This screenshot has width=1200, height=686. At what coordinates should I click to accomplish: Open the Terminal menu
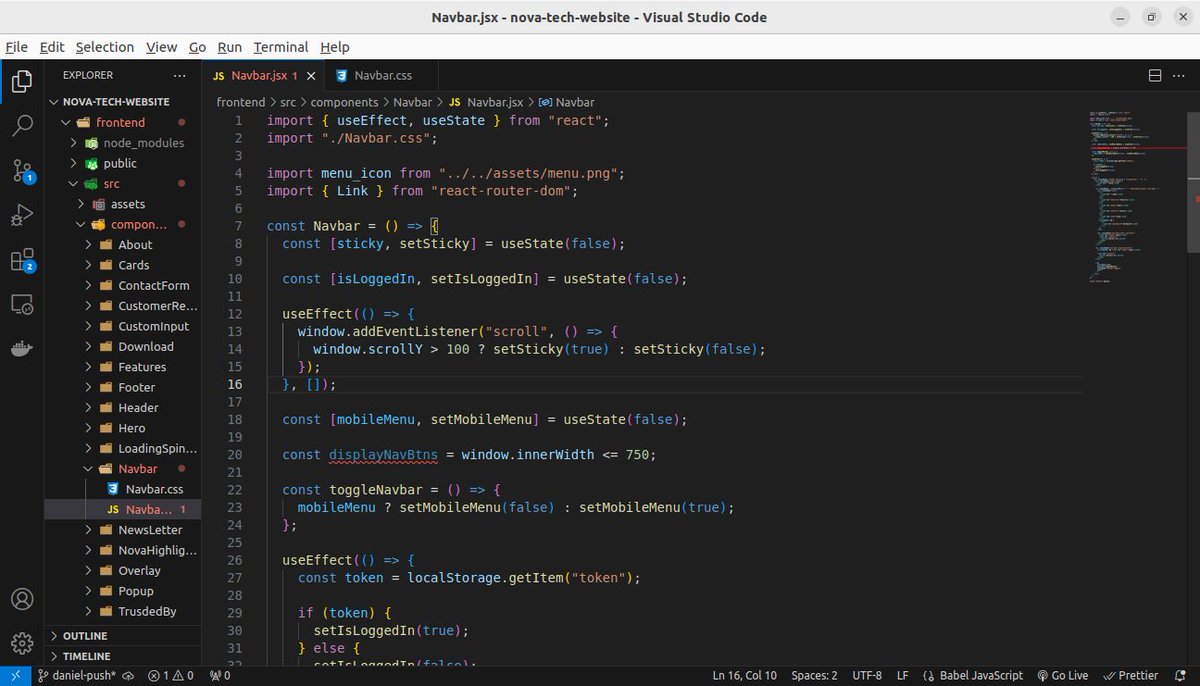281,47
